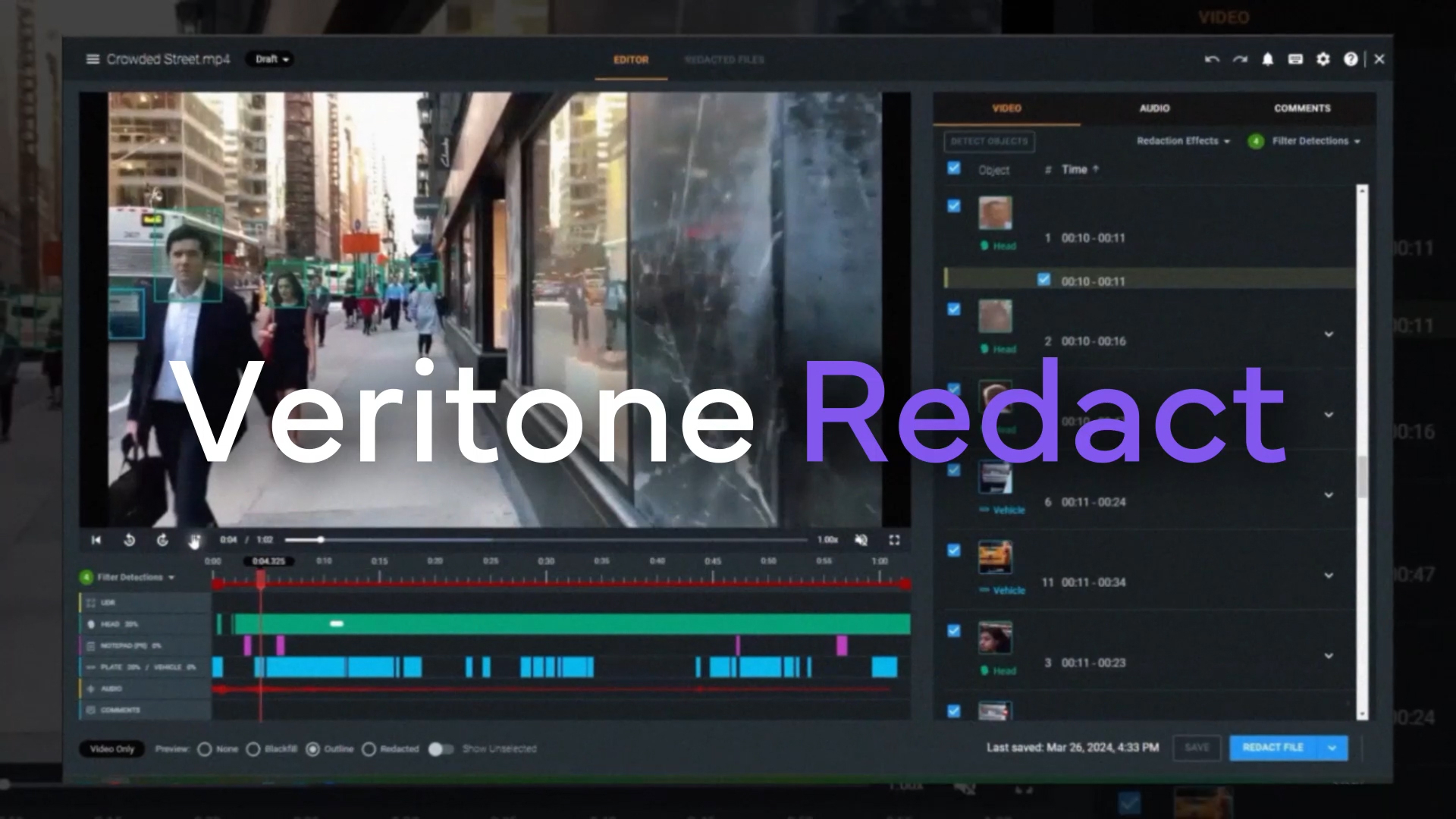Open the VIDEO panel tab
The width and height of the screenshot is (1456, 819).
[x=1006, y=108]
